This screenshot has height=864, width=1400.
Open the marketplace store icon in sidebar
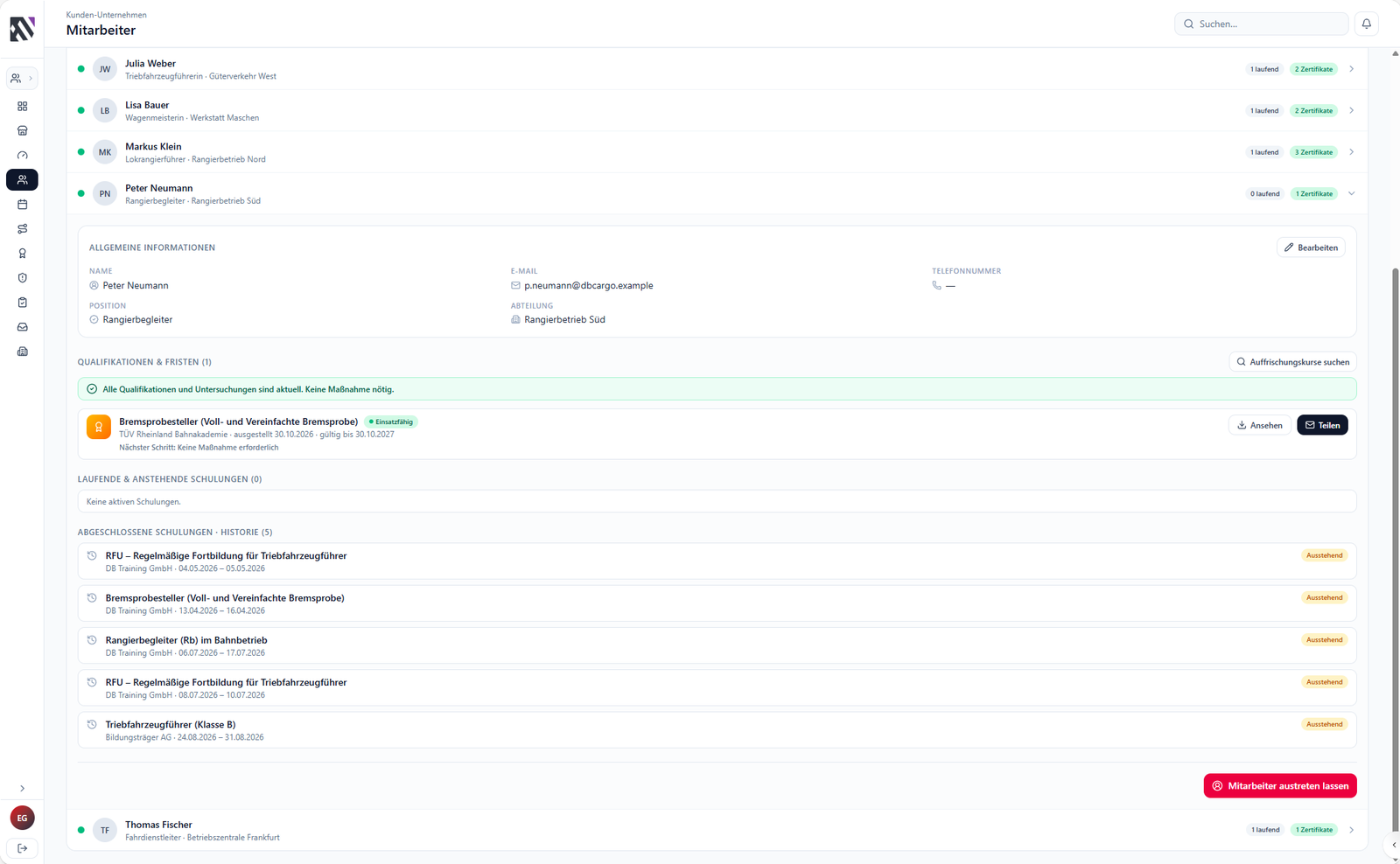22,130
